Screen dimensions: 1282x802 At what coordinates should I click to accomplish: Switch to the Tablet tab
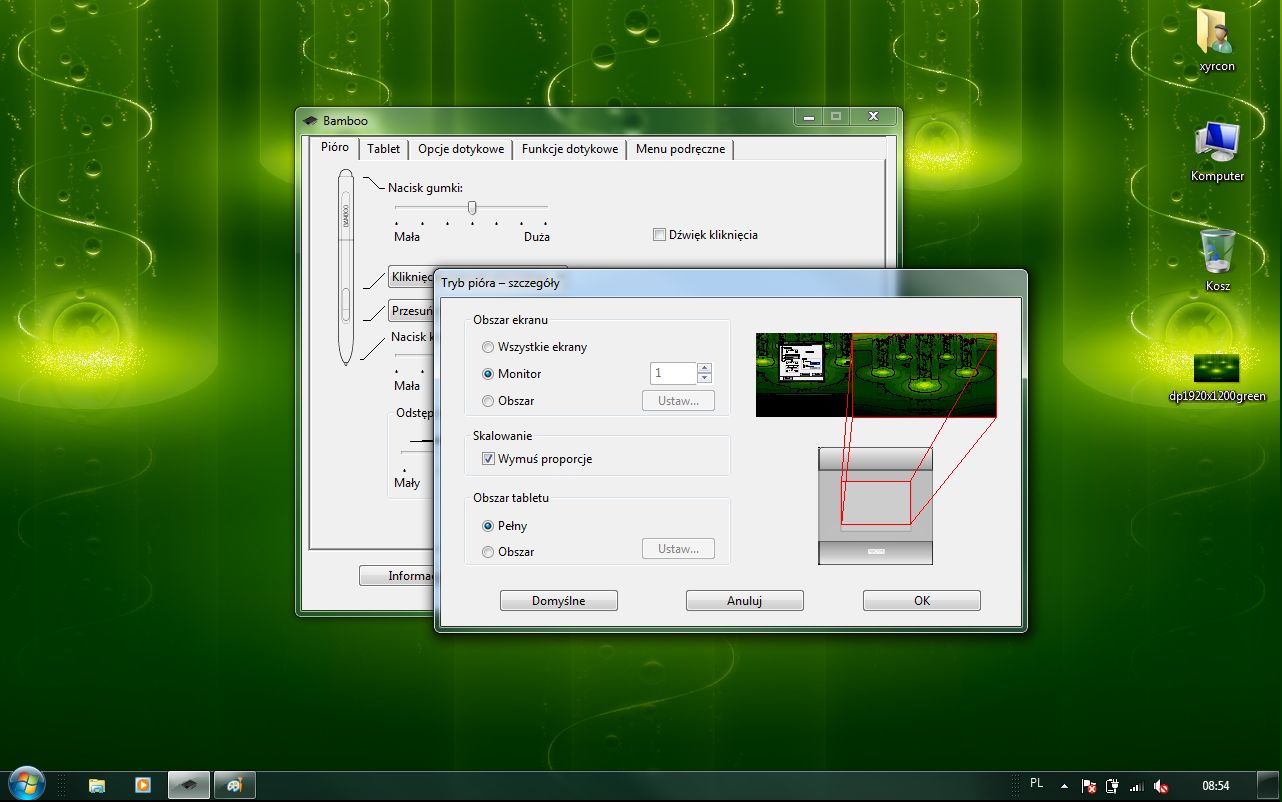pyautogui.click(x=383, y=149)
